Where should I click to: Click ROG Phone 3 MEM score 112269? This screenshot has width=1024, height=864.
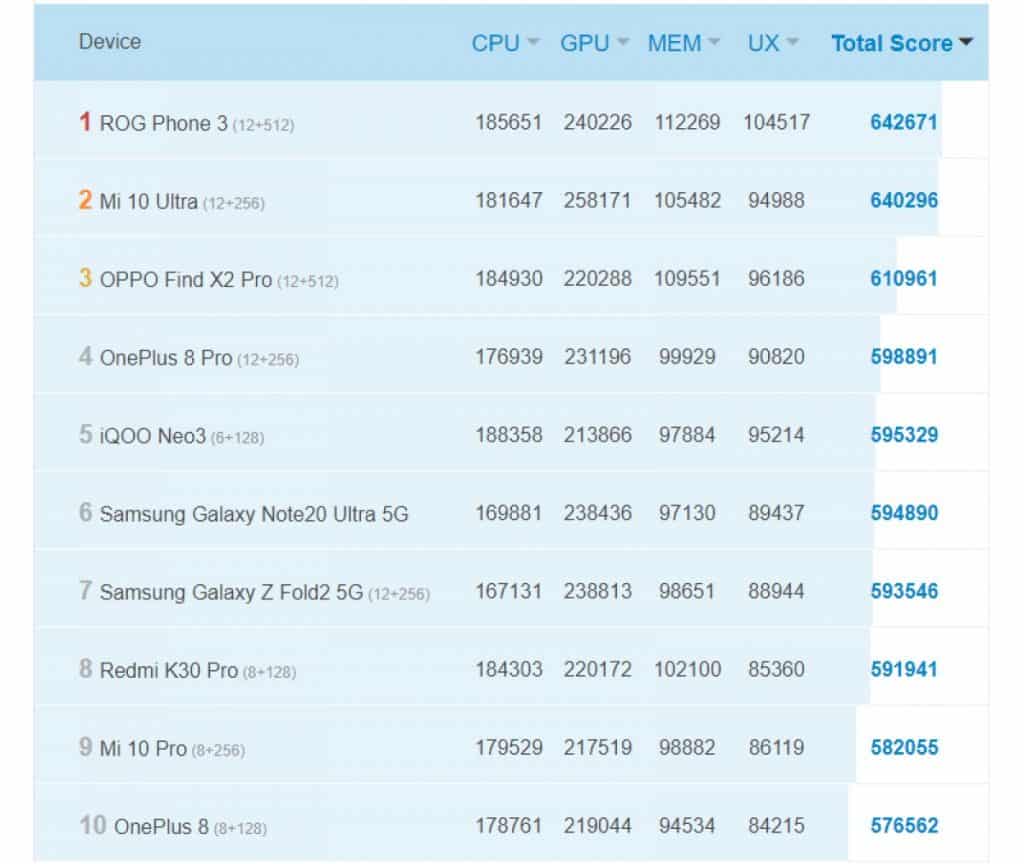pyautogui.click(x=687, y=122)
